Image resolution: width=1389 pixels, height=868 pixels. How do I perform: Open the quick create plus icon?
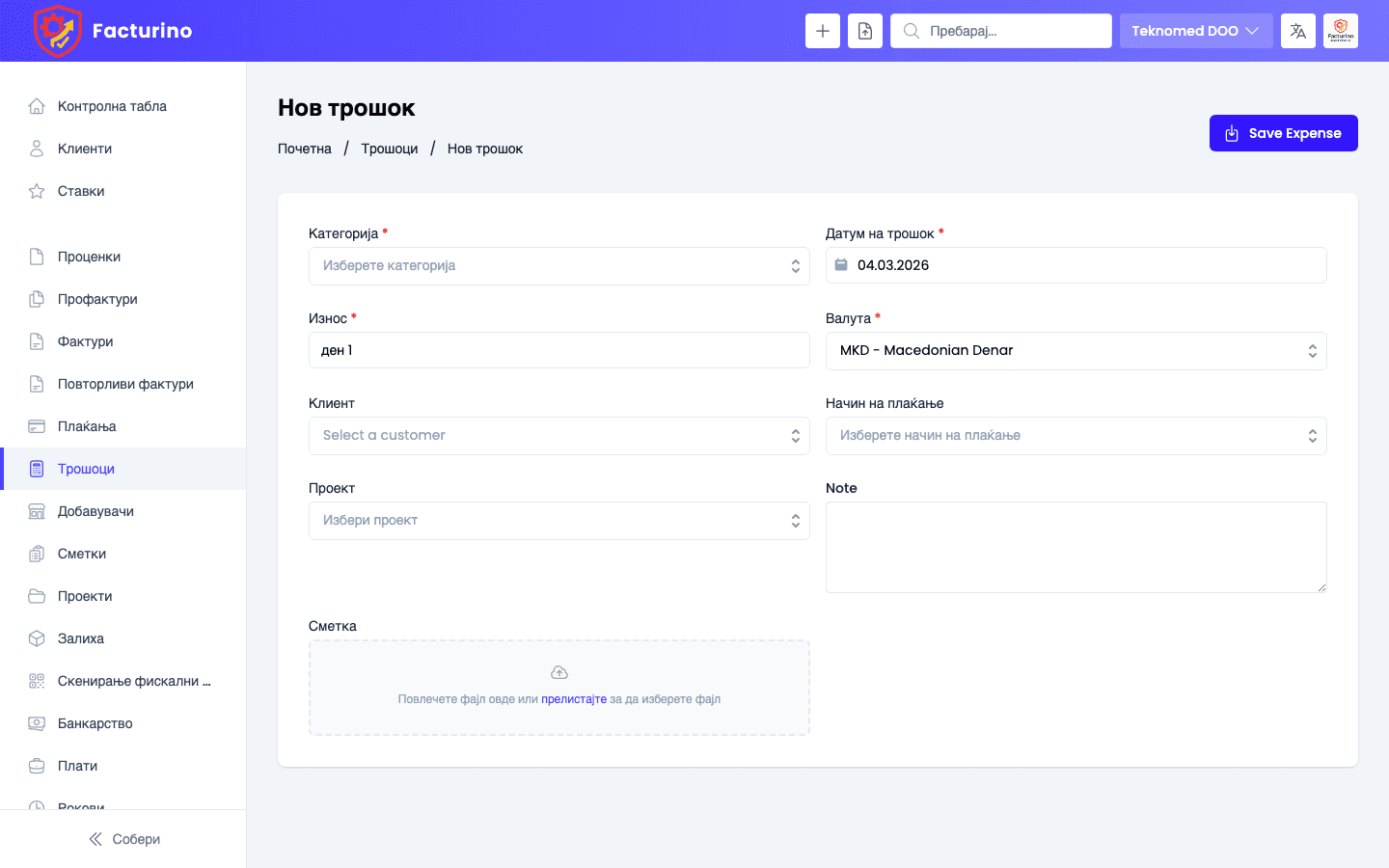click(822, 30)
